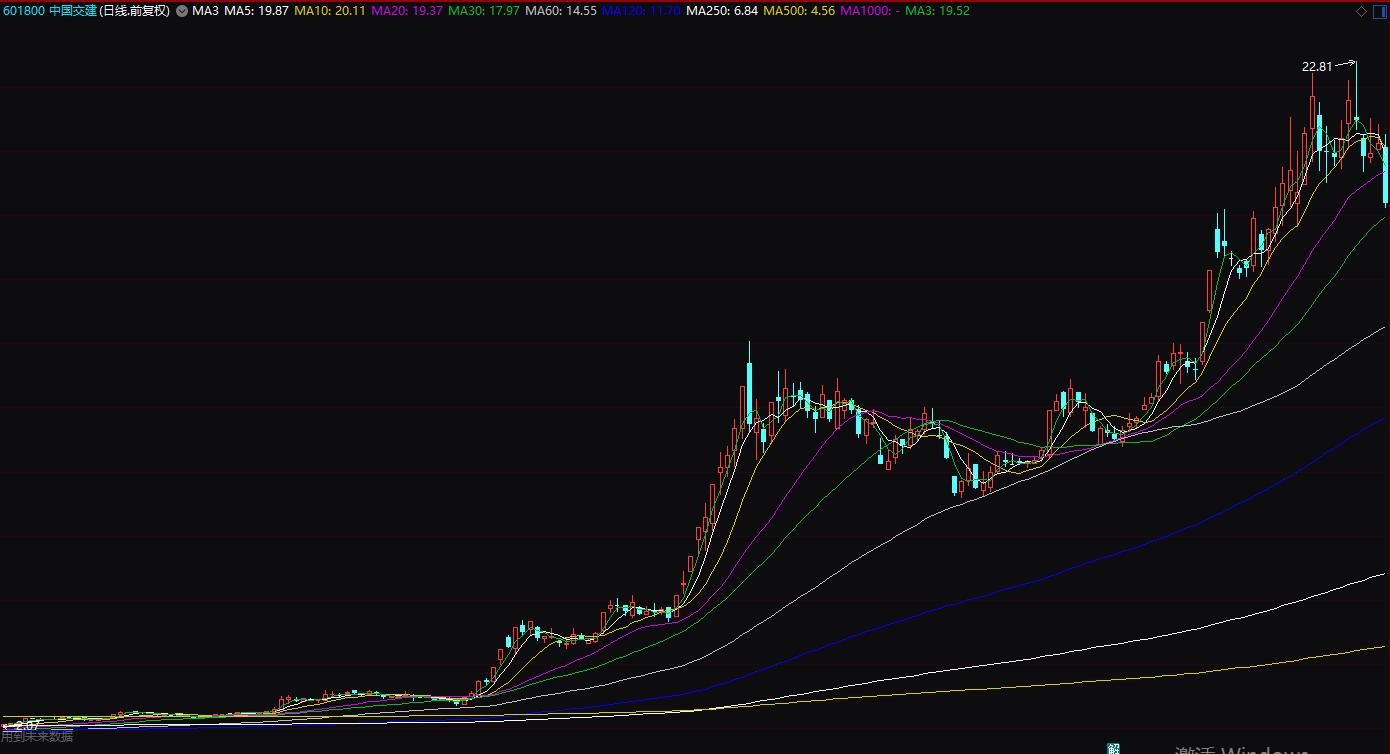Click the 中国交建 stock name
The width and height of the screenshot is (1390, 754).
pyautogui.click(x=73, y=11)
